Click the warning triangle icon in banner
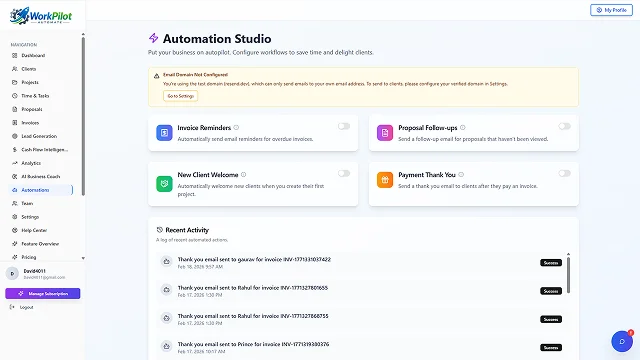 tap(156, 76)
